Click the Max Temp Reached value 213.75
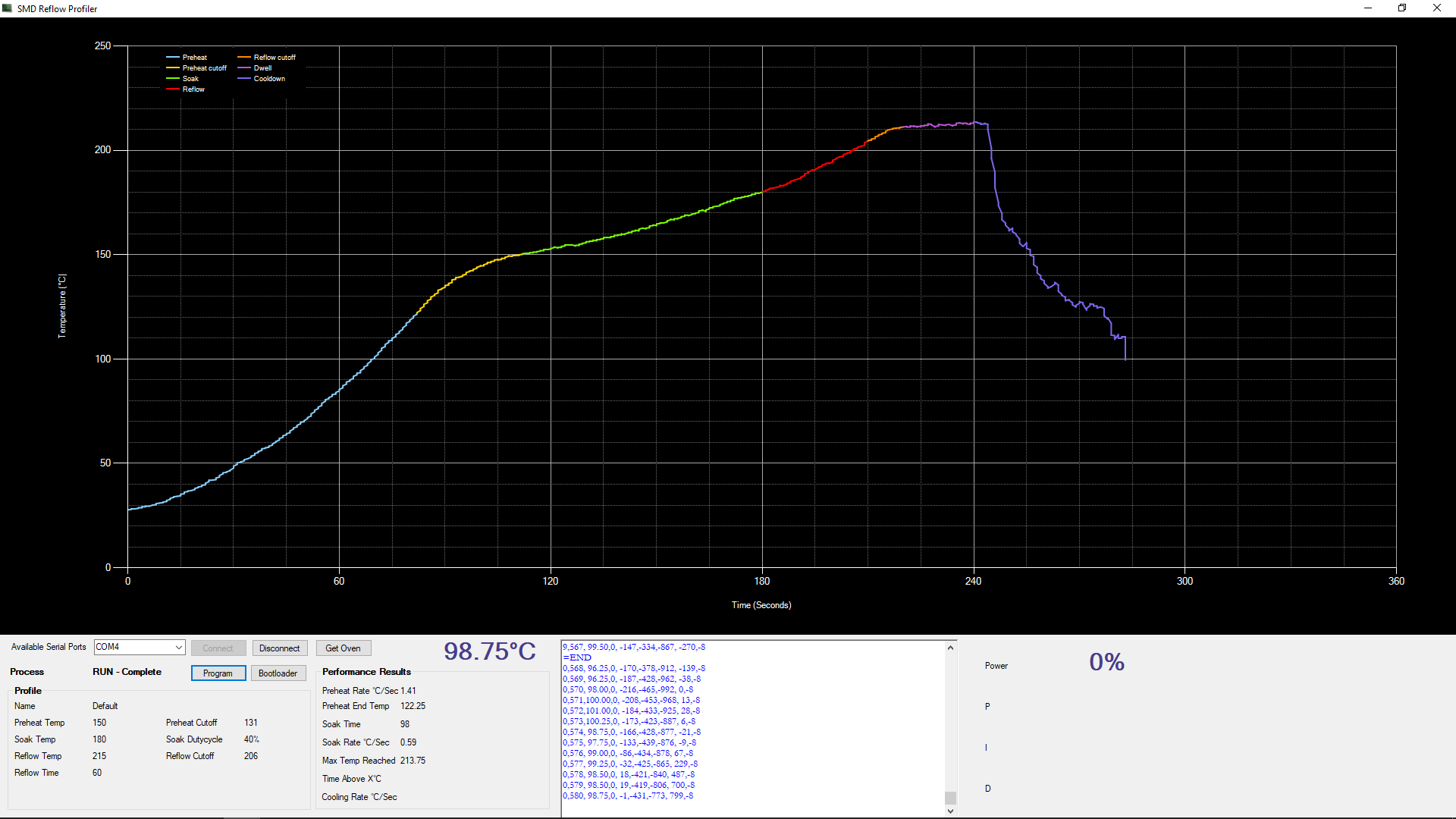Screen dimensions: 1456x819 [x=413, y=761]
